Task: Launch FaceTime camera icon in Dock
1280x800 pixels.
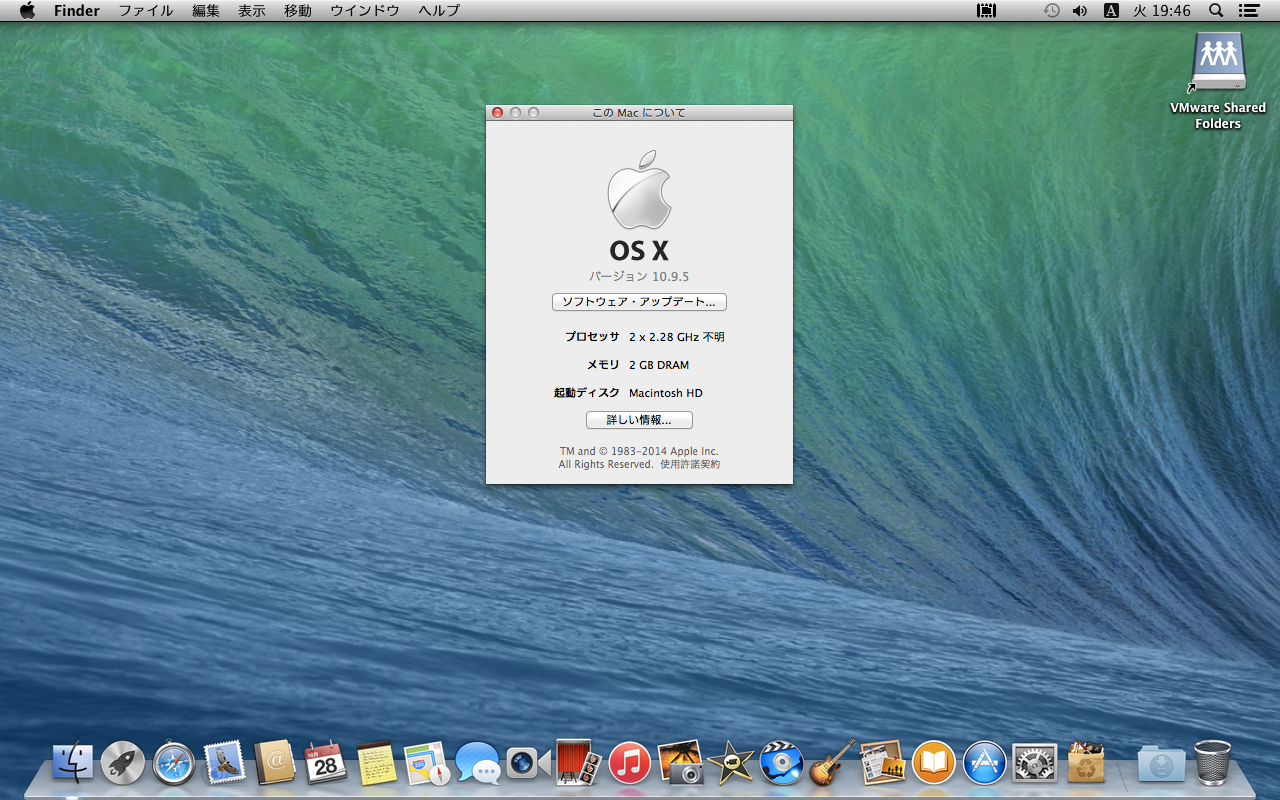Action: [x=528, y=764]
